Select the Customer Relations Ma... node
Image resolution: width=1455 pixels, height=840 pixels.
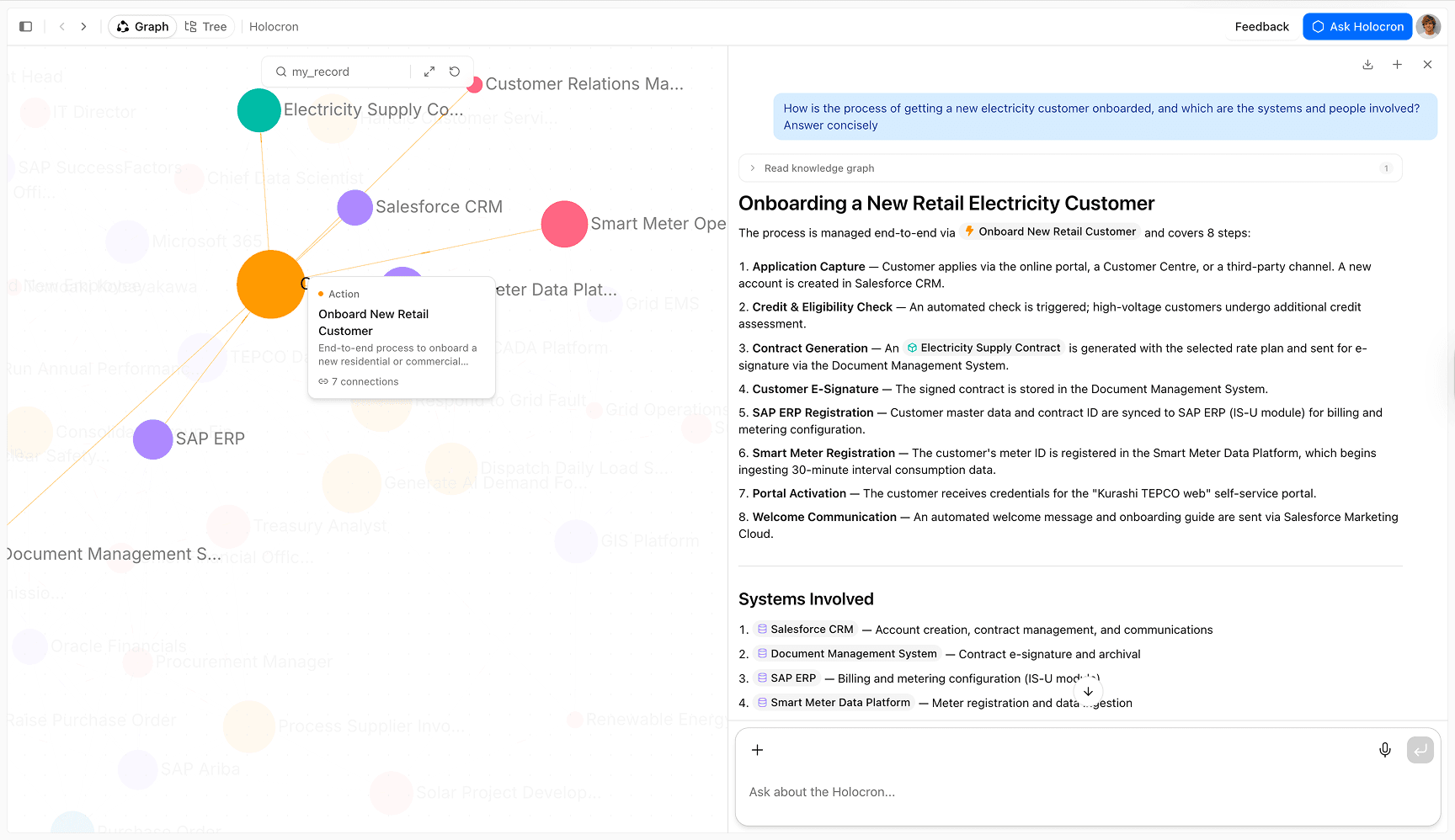click(474, 84)
